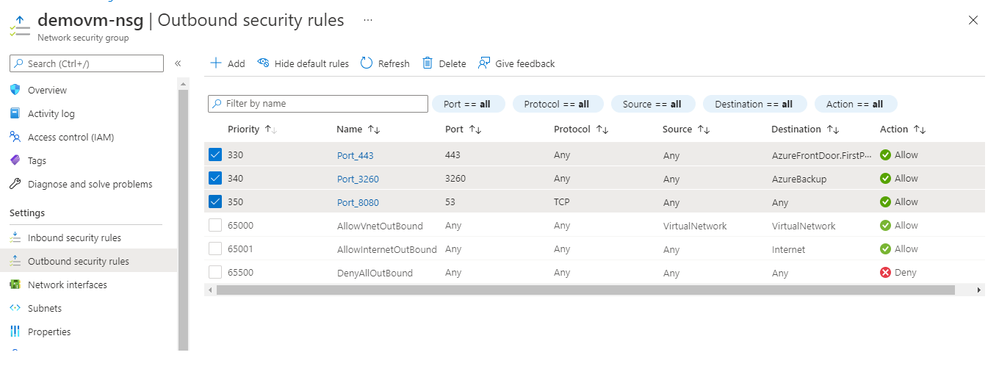
Task: Click the Refresh circular arrow icon
Action: [x=366, y=63]
